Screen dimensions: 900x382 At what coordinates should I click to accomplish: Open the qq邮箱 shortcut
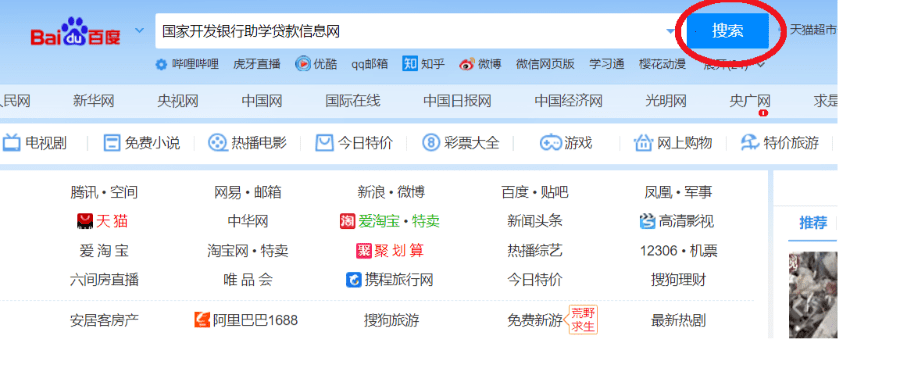(x=370, y=64)
